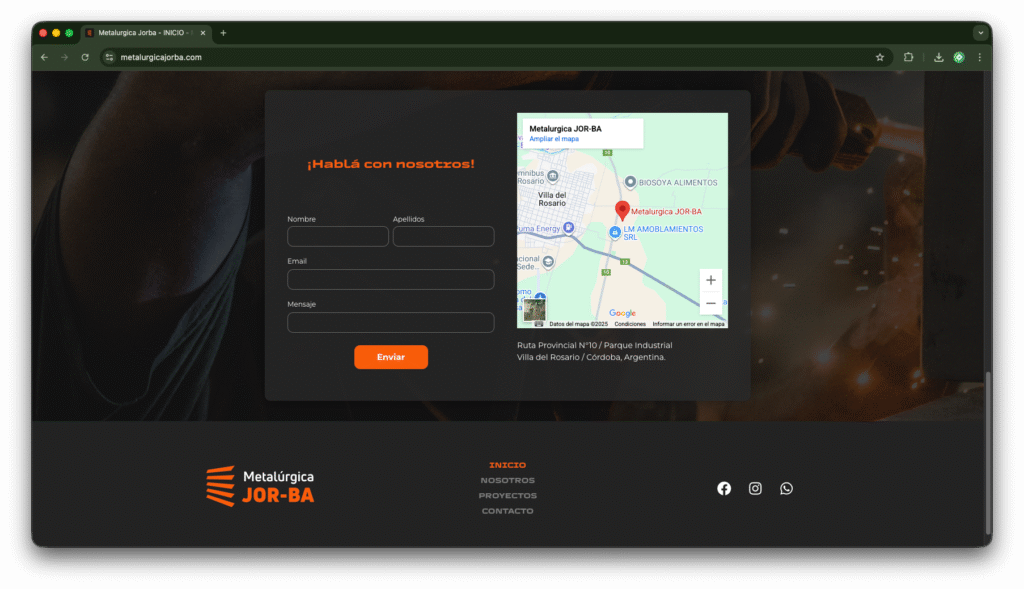Select CONTACTO in footer menu

(x=507, y=511)
